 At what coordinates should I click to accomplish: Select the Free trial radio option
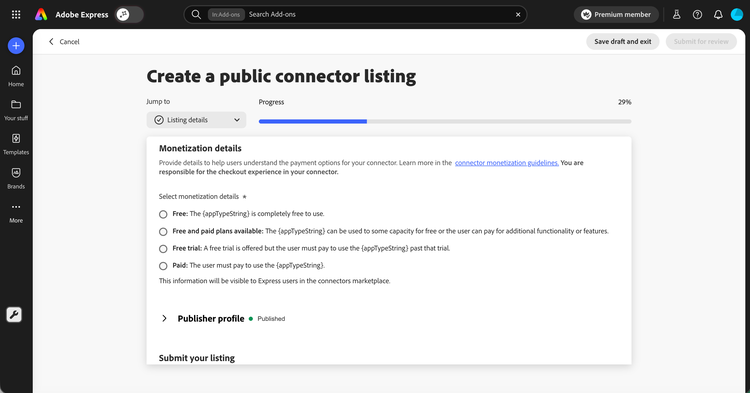(x=163, y=249)
